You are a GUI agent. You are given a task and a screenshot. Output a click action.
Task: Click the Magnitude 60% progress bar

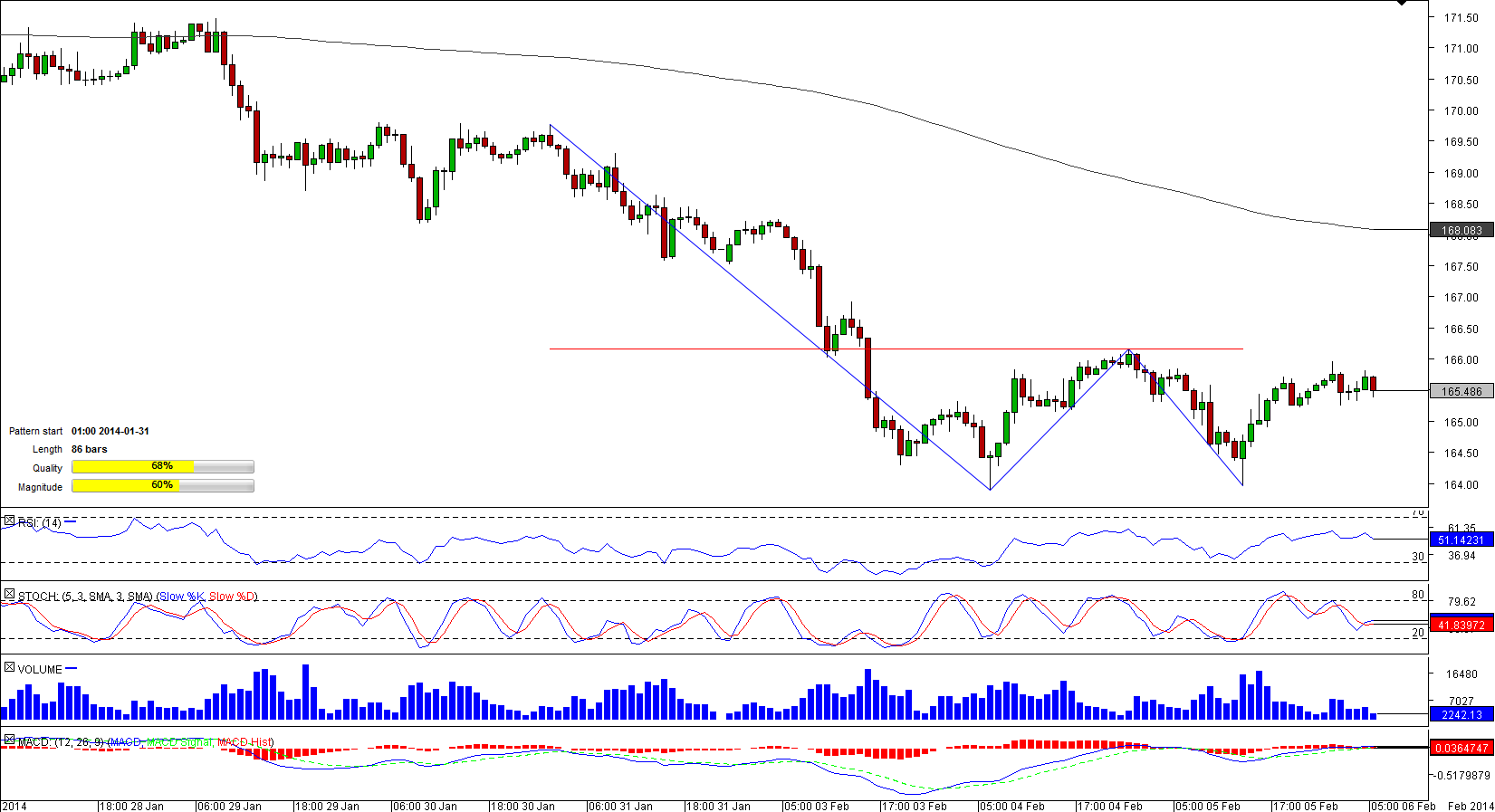163,486
